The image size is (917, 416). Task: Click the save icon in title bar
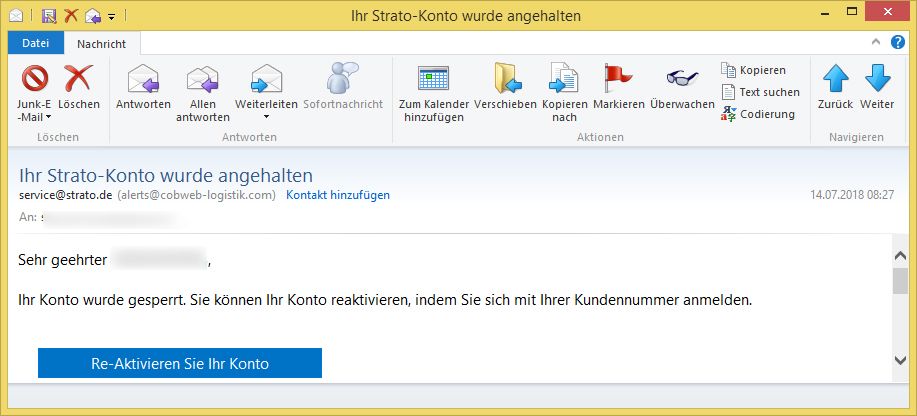49,15
